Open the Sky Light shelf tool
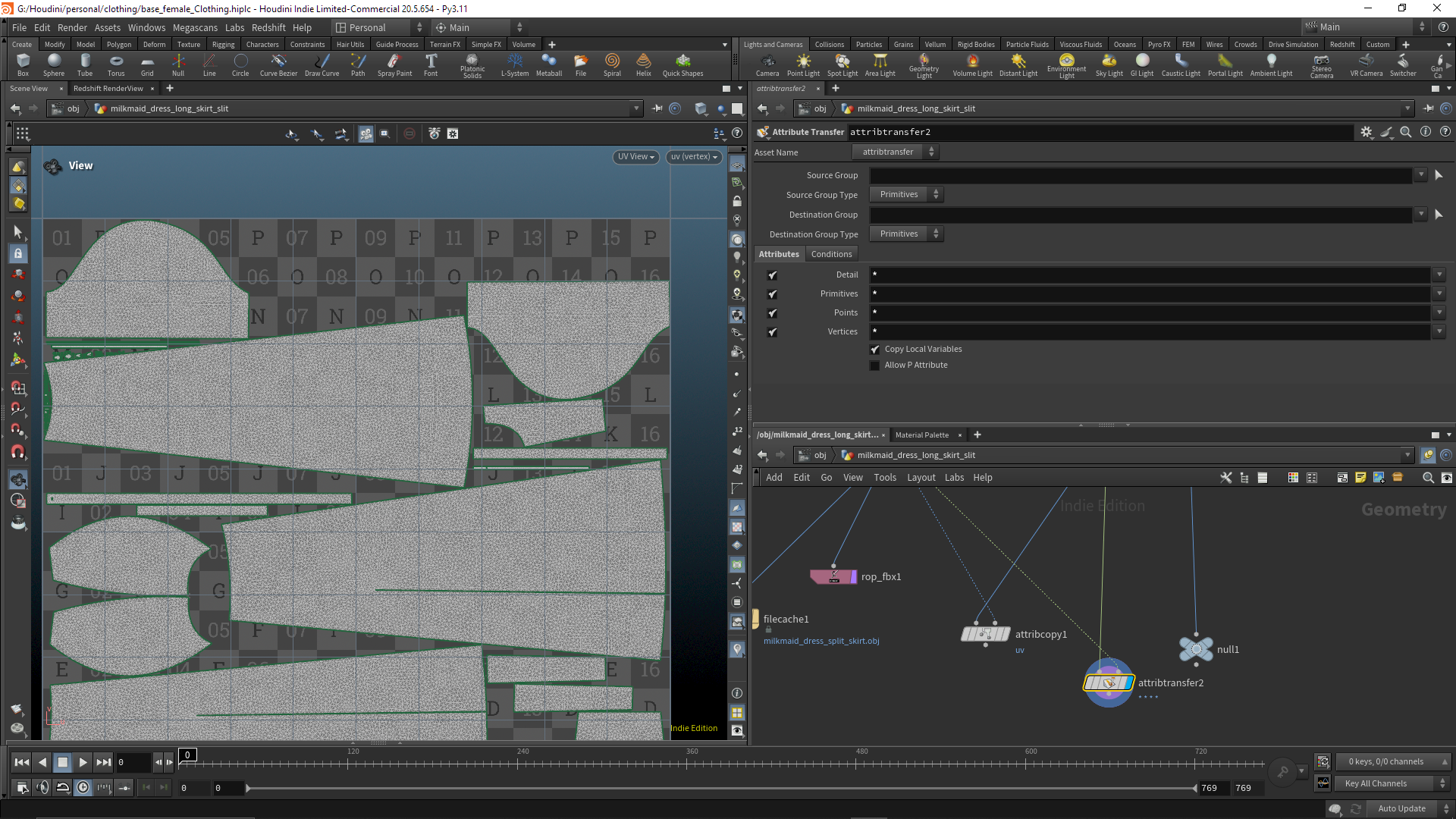Screen dimensions: 1456x819 coord(1109,64)
